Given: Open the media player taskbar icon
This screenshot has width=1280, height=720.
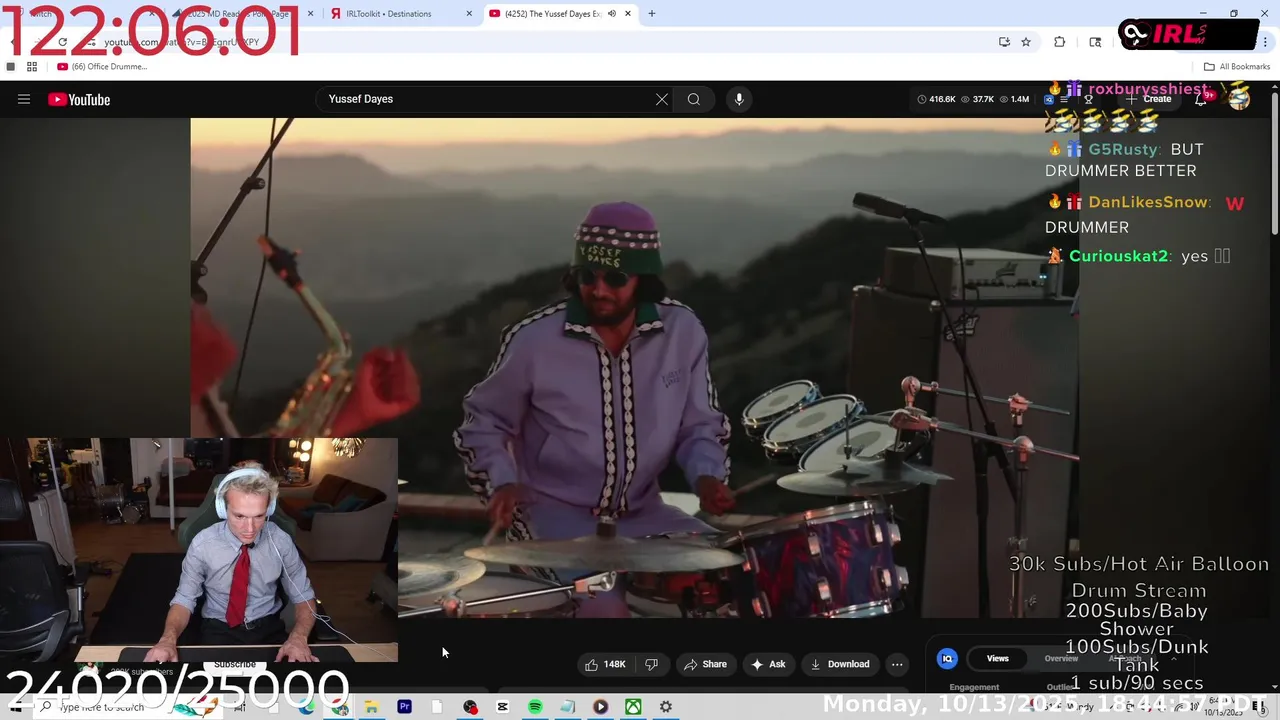Looking at the screenshot, I should tap(600, 707).
